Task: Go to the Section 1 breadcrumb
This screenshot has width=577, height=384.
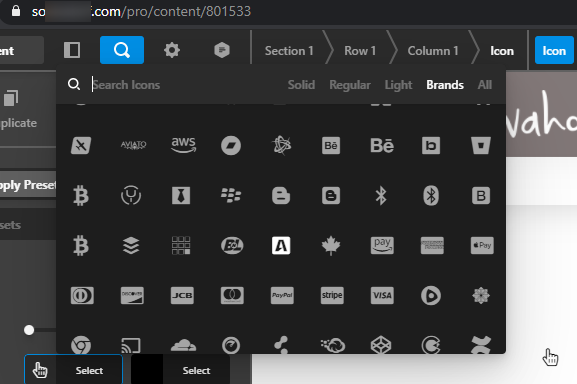Action: click(289, 51)
